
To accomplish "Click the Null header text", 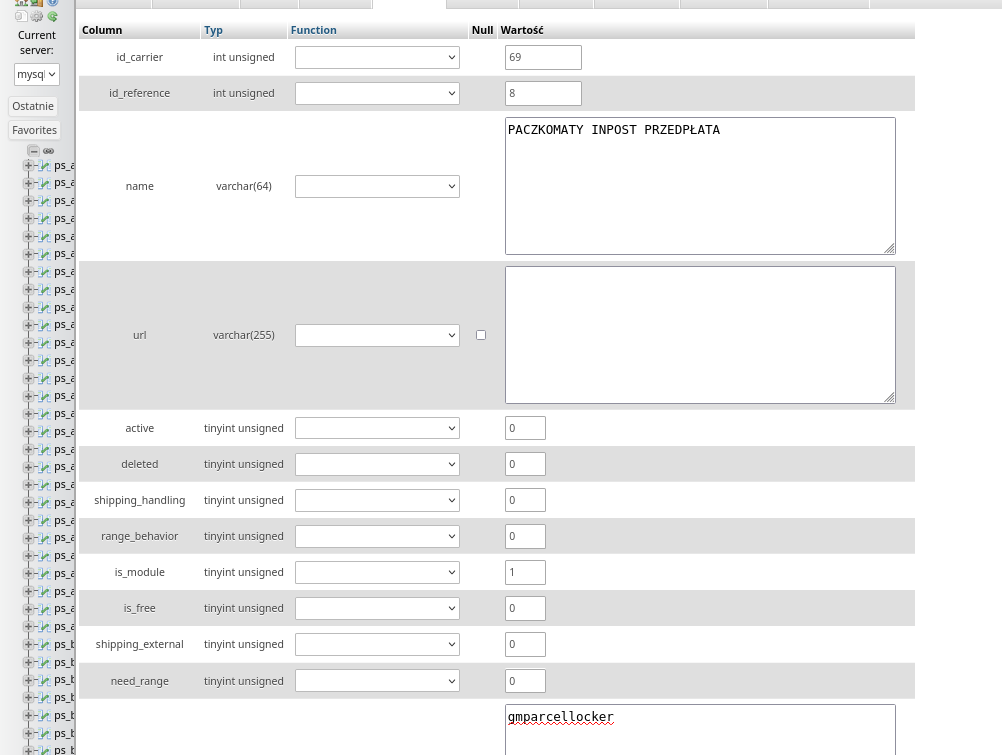I will pyautogui.click(x=482, y=30).
